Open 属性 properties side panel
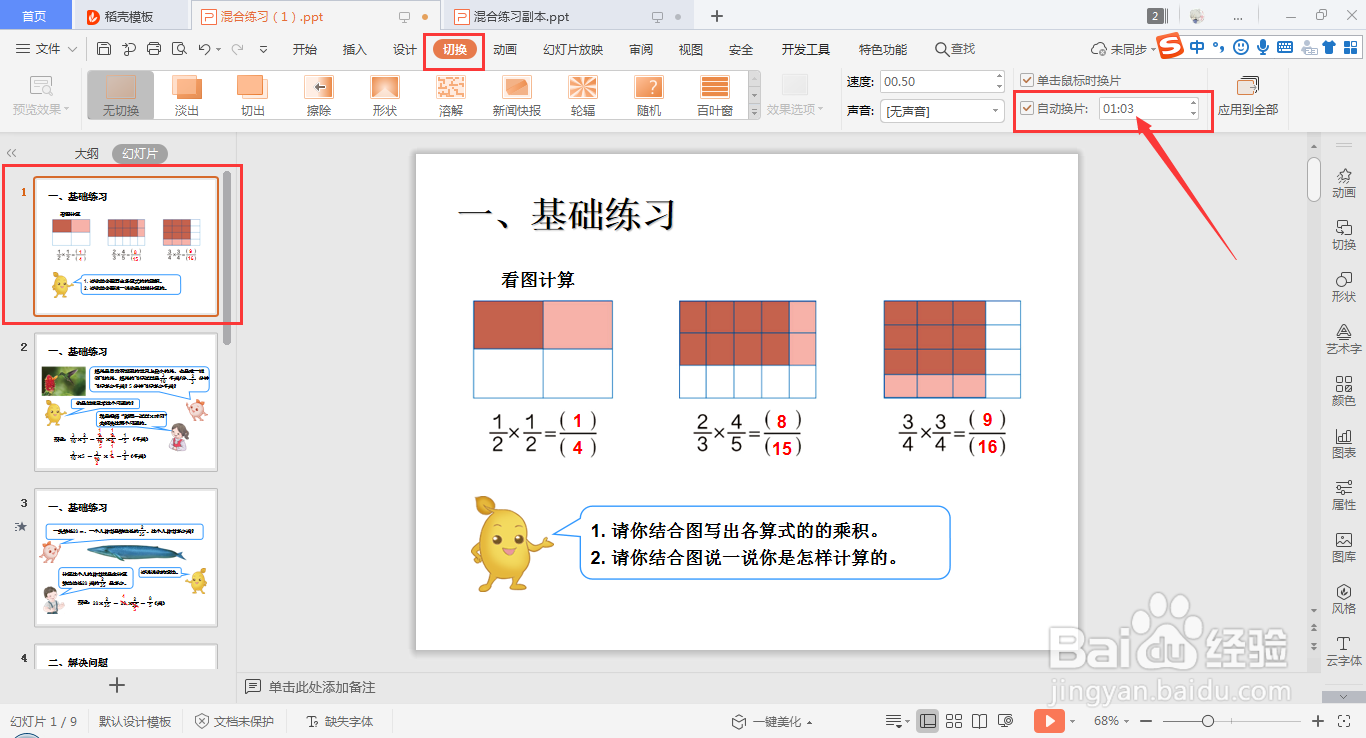The height and width of the screenshot is (738, 1366). (1344, 495)
